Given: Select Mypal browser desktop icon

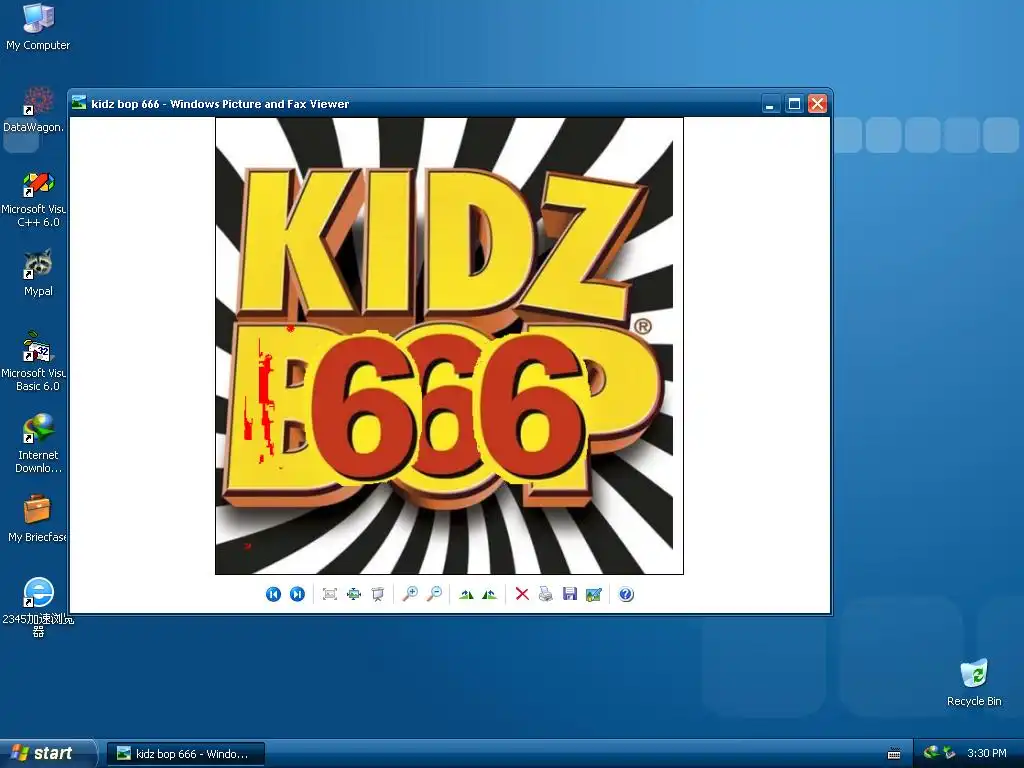Looking at the screenshot, I should tap(38, 273).
